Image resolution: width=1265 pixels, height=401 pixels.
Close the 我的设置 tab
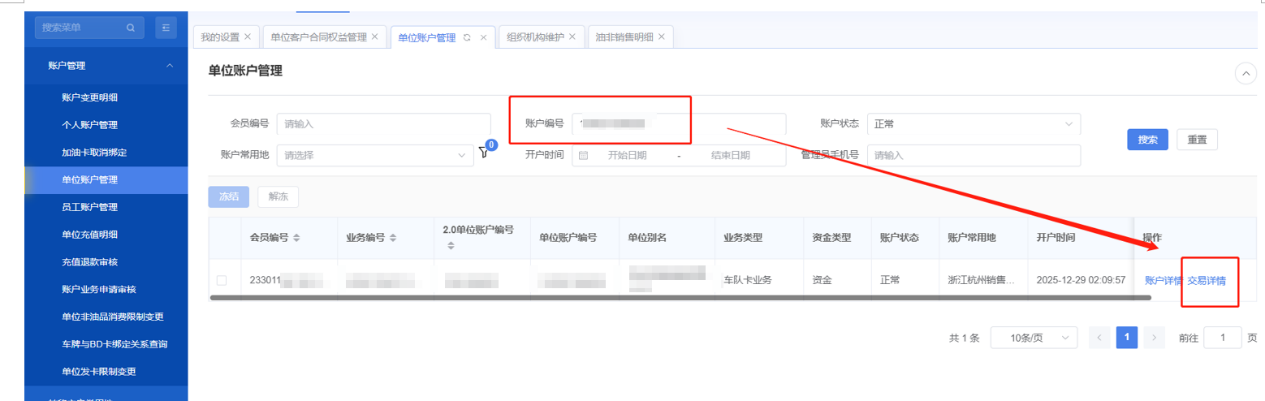(x=248, y=37)
